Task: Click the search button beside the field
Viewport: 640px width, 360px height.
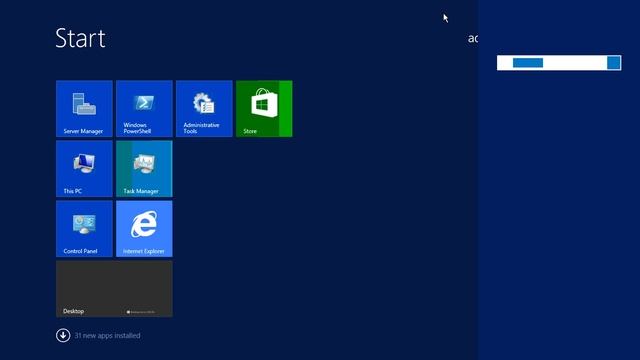Action: (x=614, y=63)
